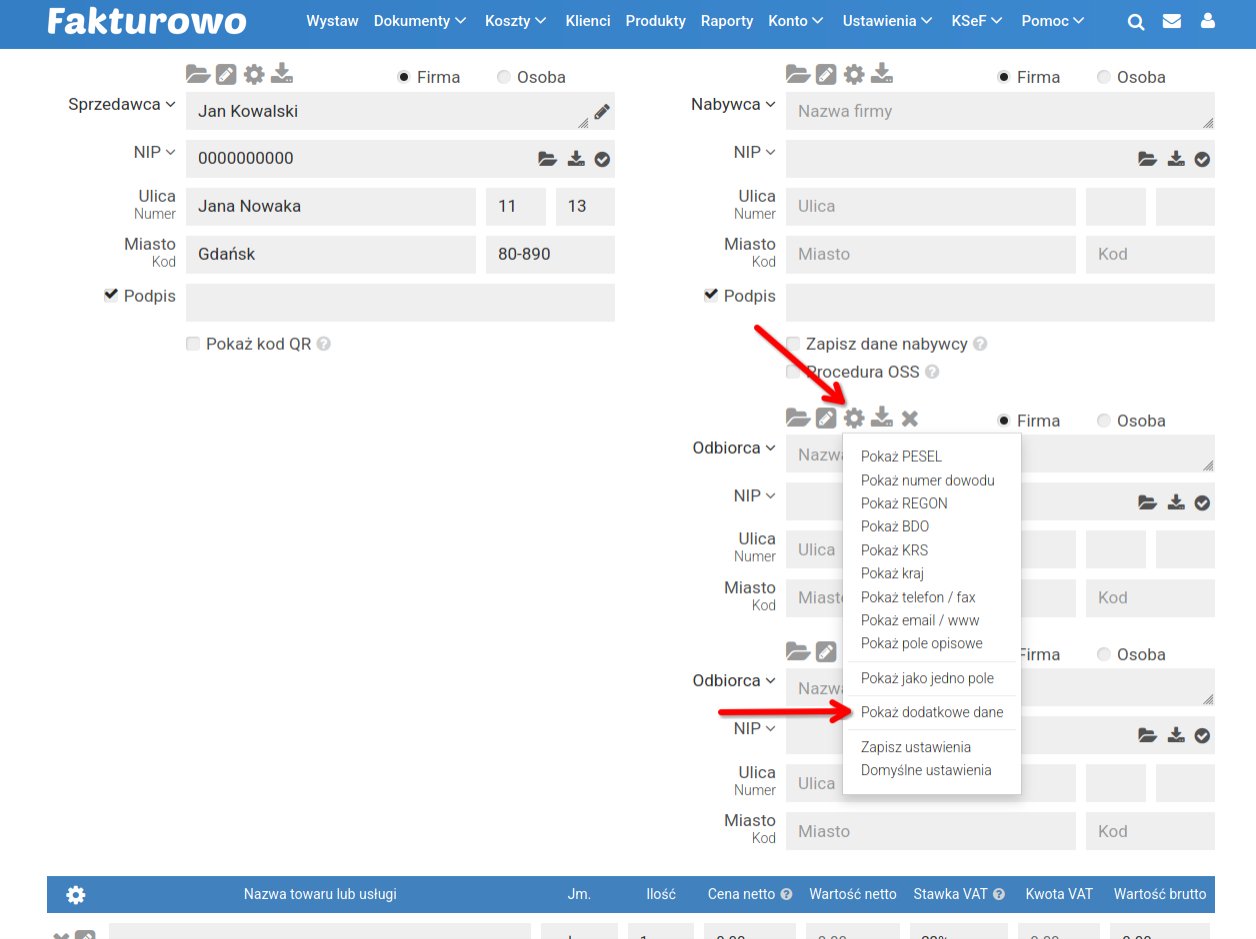Open the envelope messages icon in header
This screenshot has height=939, width=1256.
coord(1172,22)
